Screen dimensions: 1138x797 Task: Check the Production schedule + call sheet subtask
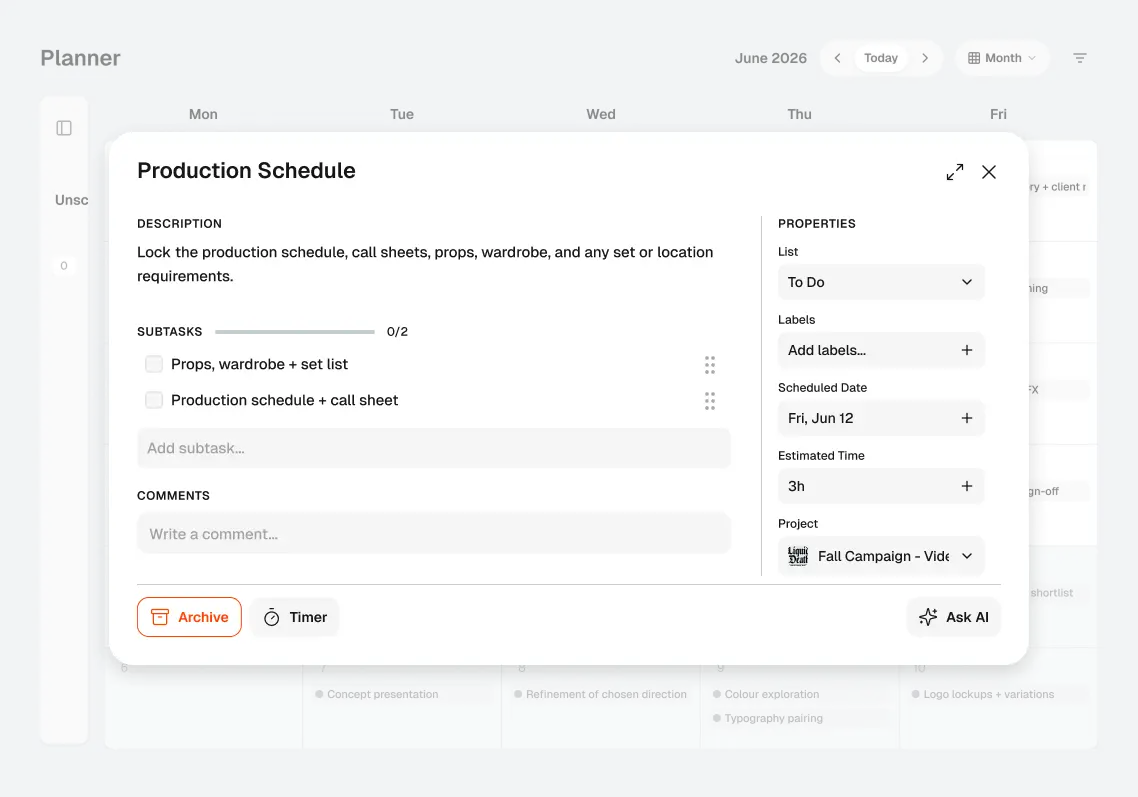point(154,400)
